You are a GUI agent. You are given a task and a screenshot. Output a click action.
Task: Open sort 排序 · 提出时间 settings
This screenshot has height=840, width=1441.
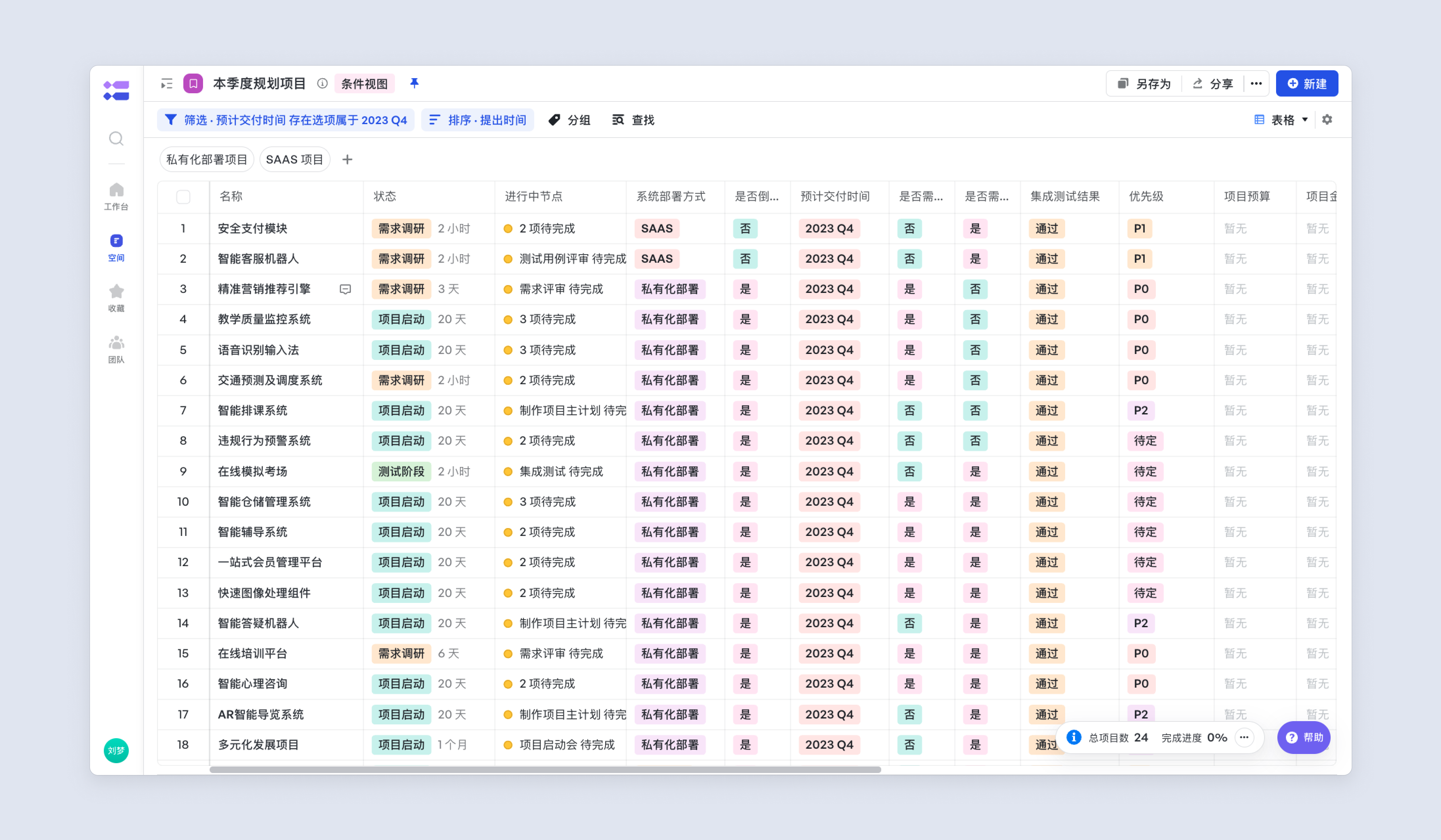(x=477, y=120)
